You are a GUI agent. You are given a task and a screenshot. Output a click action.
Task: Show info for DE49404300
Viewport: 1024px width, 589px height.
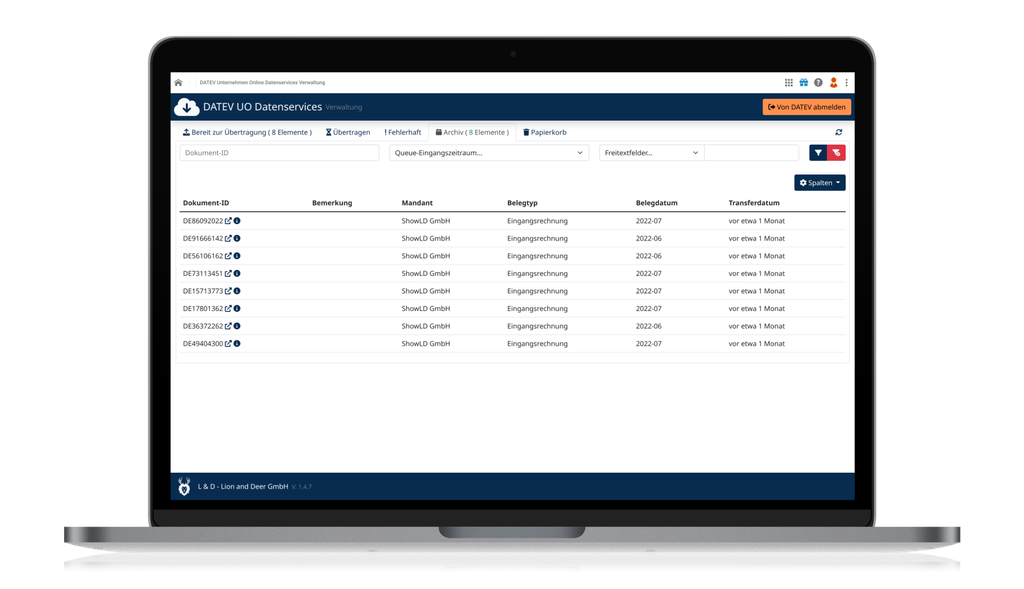[x=237, y=343]
